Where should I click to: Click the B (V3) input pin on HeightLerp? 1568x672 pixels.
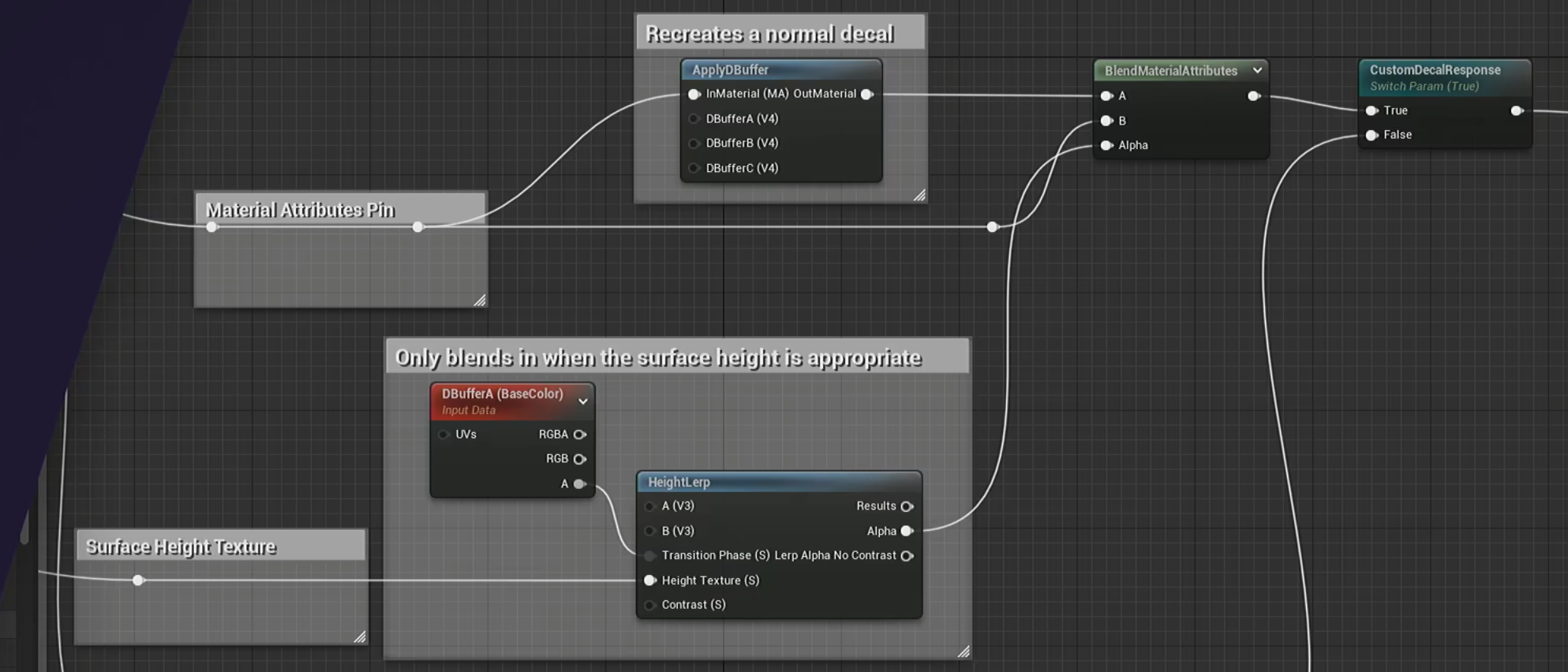click(649, 531)
